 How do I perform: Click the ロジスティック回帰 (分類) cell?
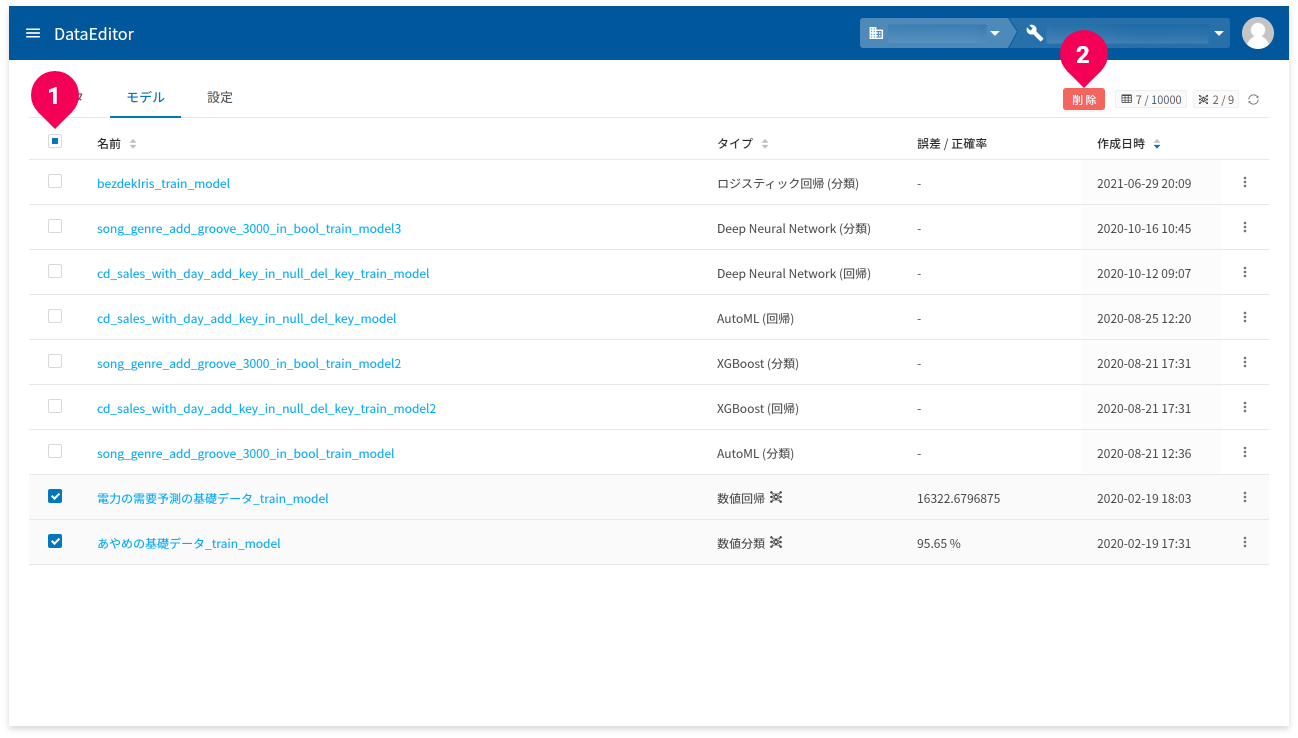(x=788, y=183)
